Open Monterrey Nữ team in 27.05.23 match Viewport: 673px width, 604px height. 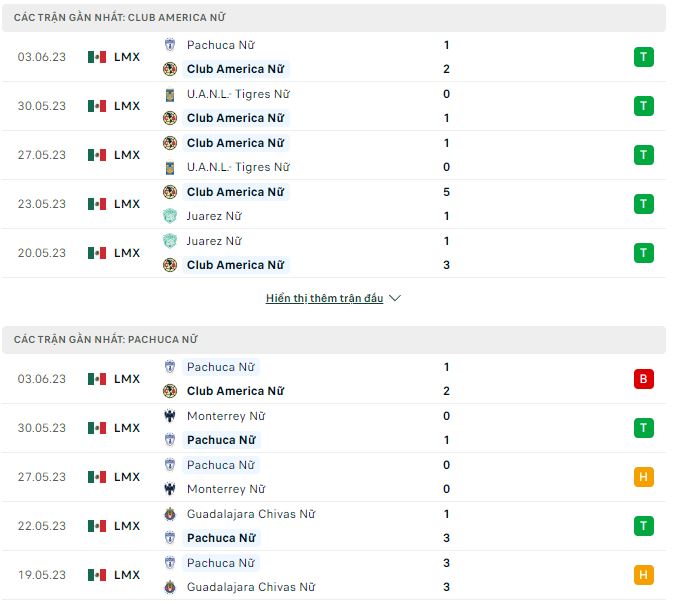click(226, 489)
